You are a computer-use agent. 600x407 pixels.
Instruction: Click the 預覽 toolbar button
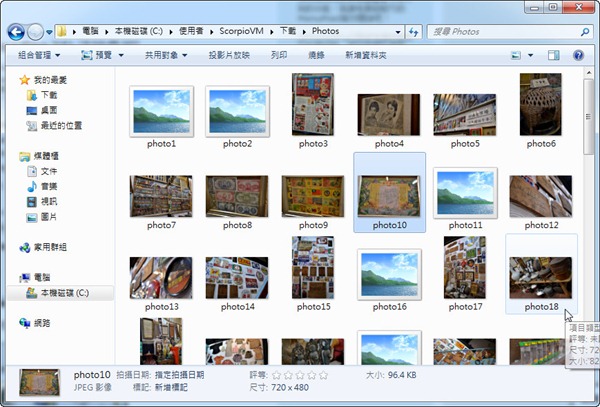(x=96, y=55)
